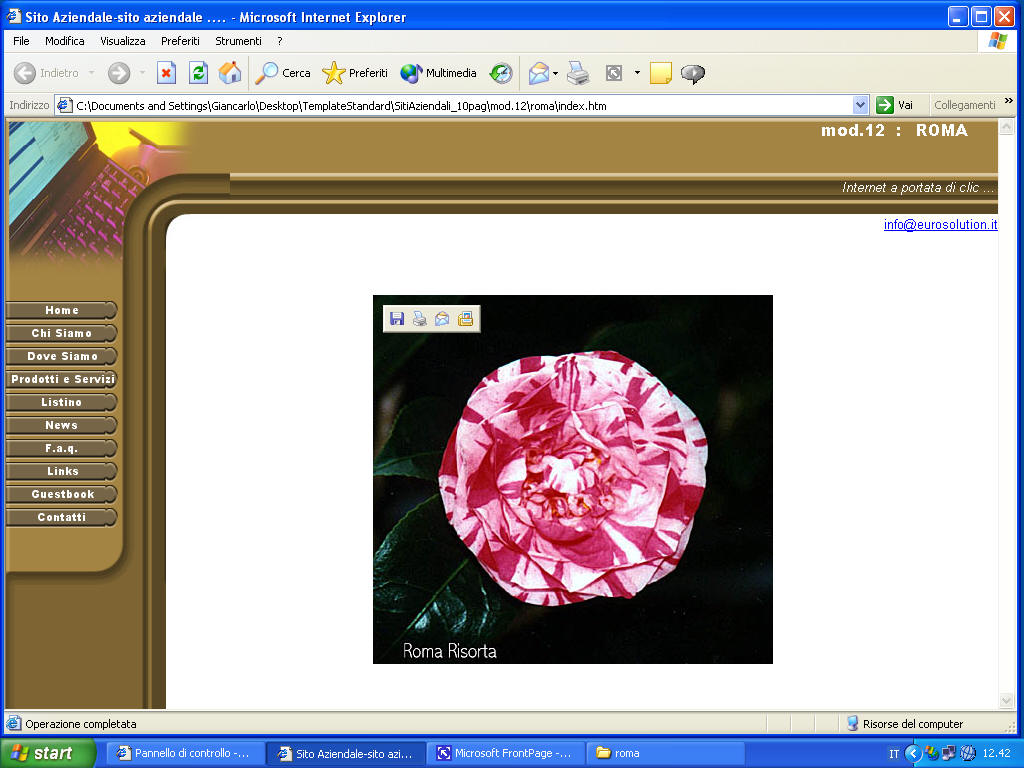This screenshot has width=1024, height=768.
Task: Click the IT language indicator in tray
Action: [894, 754]
